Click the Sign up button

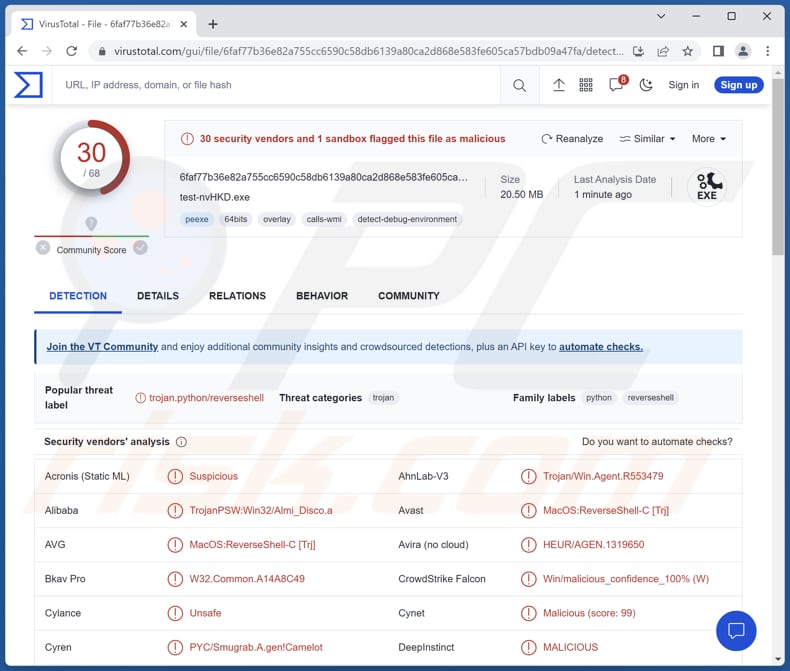[739, 85]
